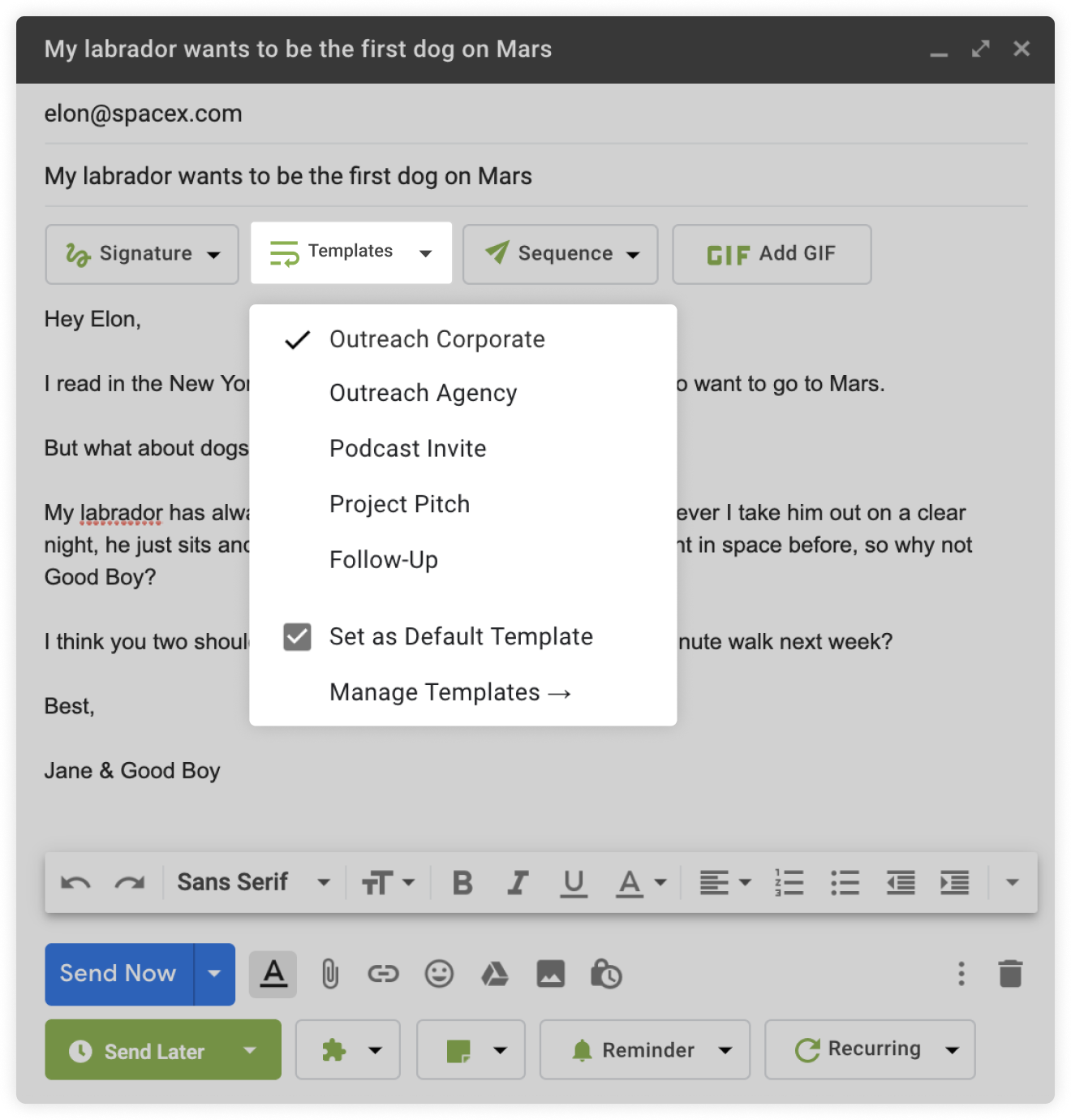Toggle bold formatting in the editor

click(x=462, y=881)
